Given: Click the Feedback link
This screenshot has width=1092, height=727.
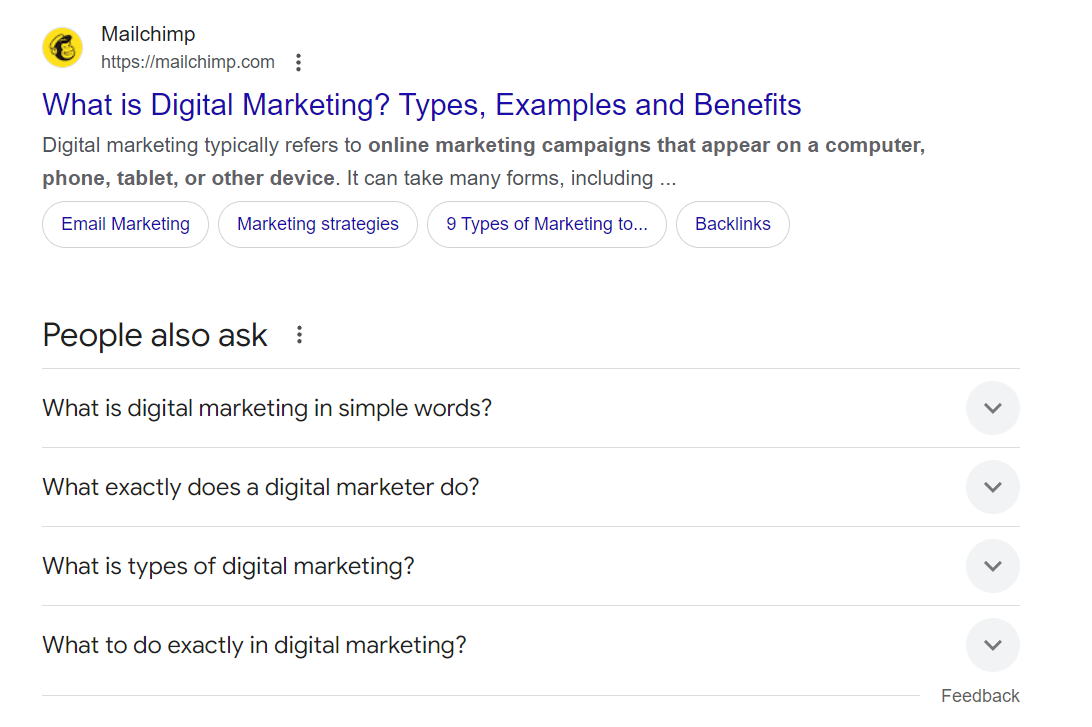Looking at the screenshot, I should pyautogui.click(x=980, y=696).
